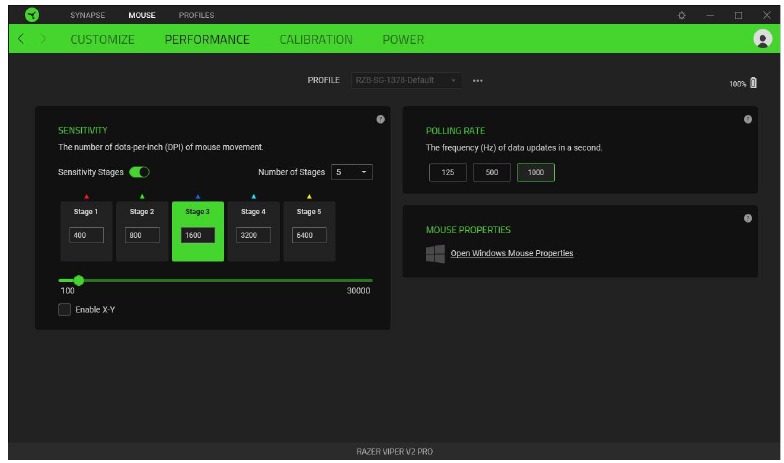Click red indicator above Stage 1
The height and width of the screenshot is (463, 784).
click(86, 196)
